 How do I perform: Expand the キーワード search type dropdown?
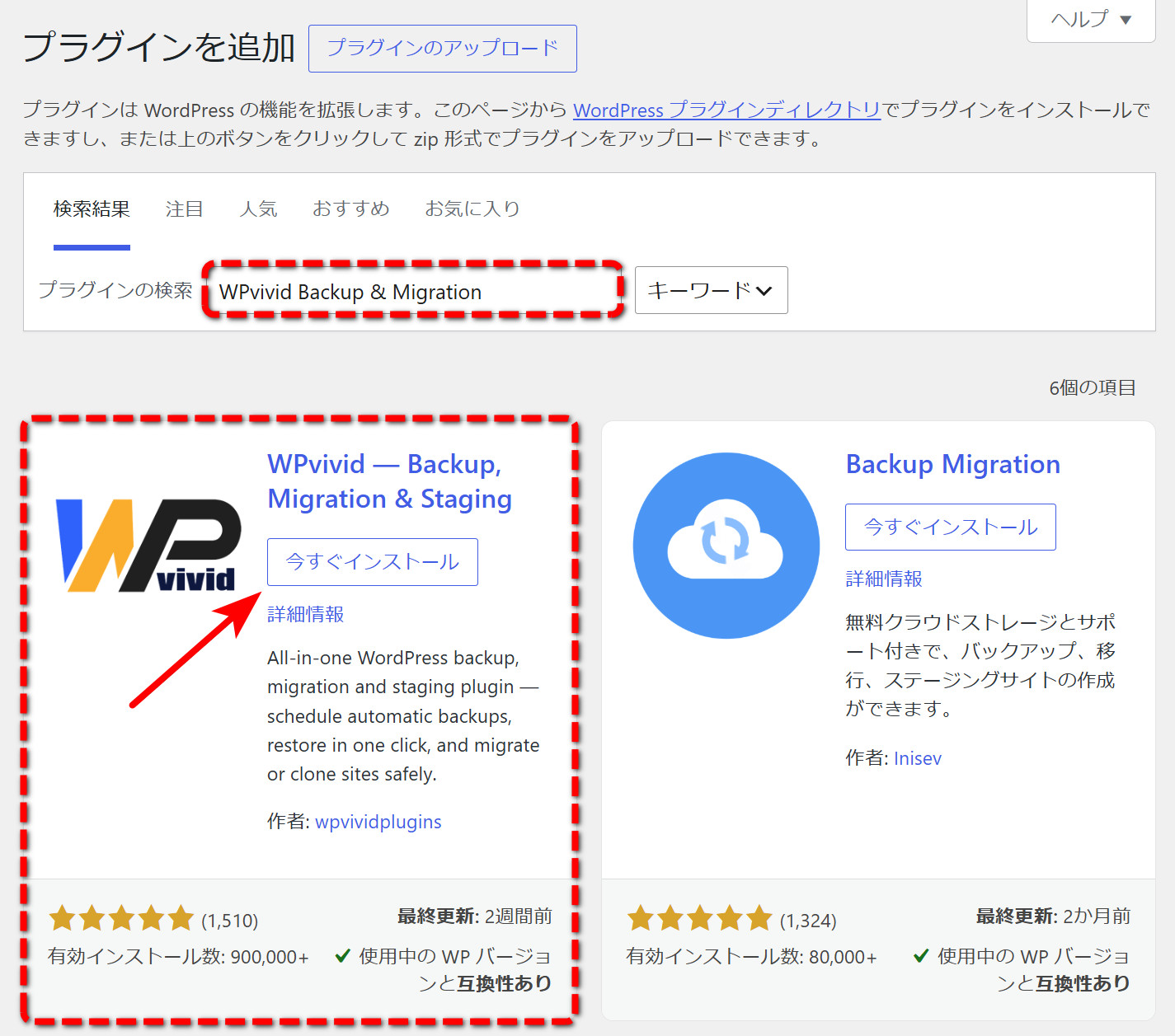pyautogui.click(x=711, y=290)
